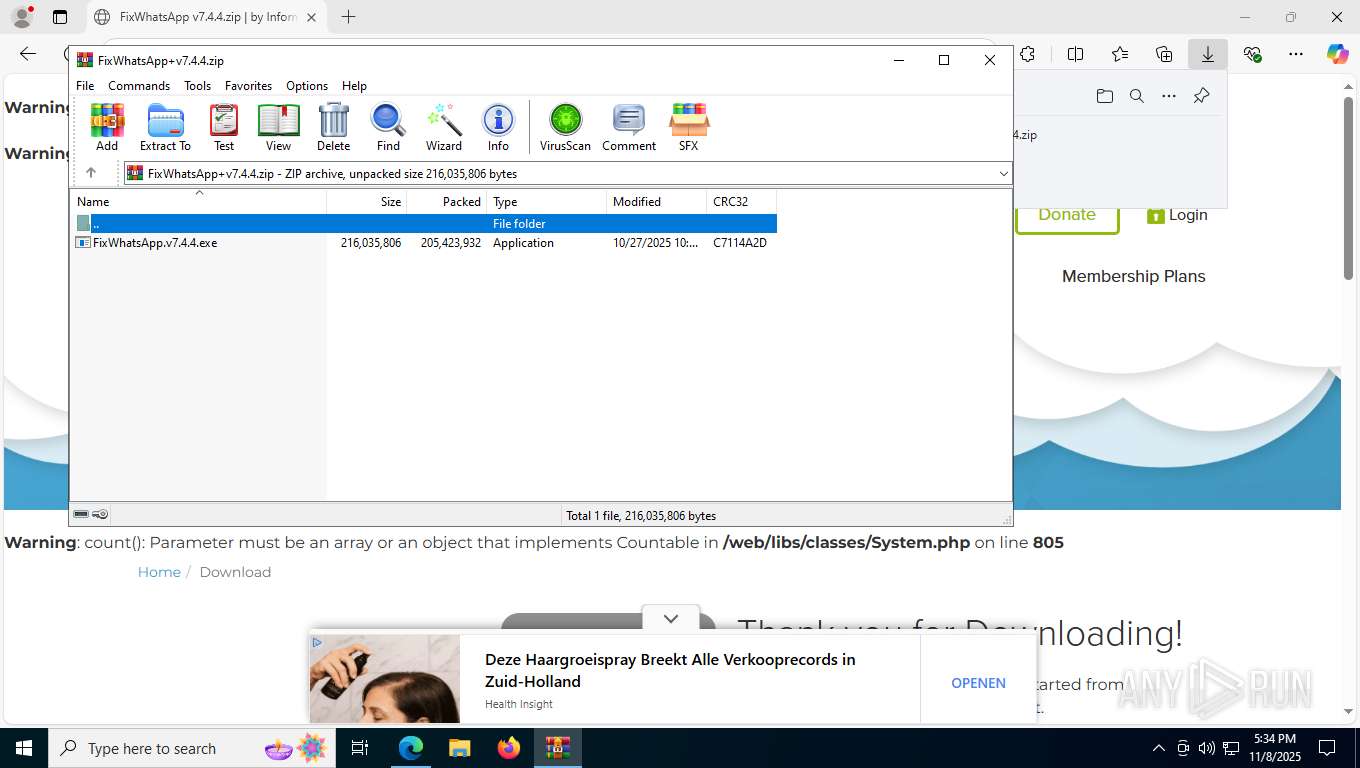Open Edge settings and more menu

(x=1296, y=54)
